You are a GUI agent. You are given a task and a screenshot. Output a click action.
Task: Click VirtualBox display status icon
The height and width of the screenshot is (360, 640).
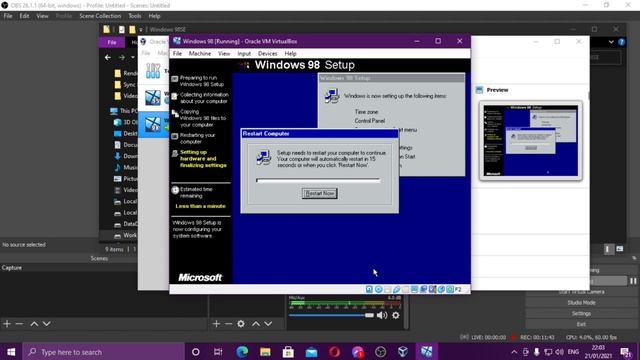pyautogui.click(x=414, y=289)
